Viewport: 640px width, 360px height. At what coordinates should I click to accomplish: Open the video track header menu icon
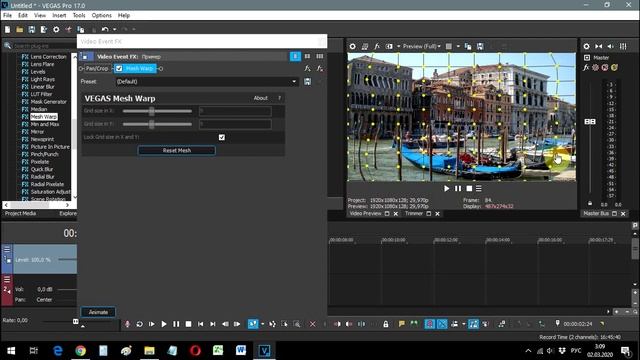7,249
